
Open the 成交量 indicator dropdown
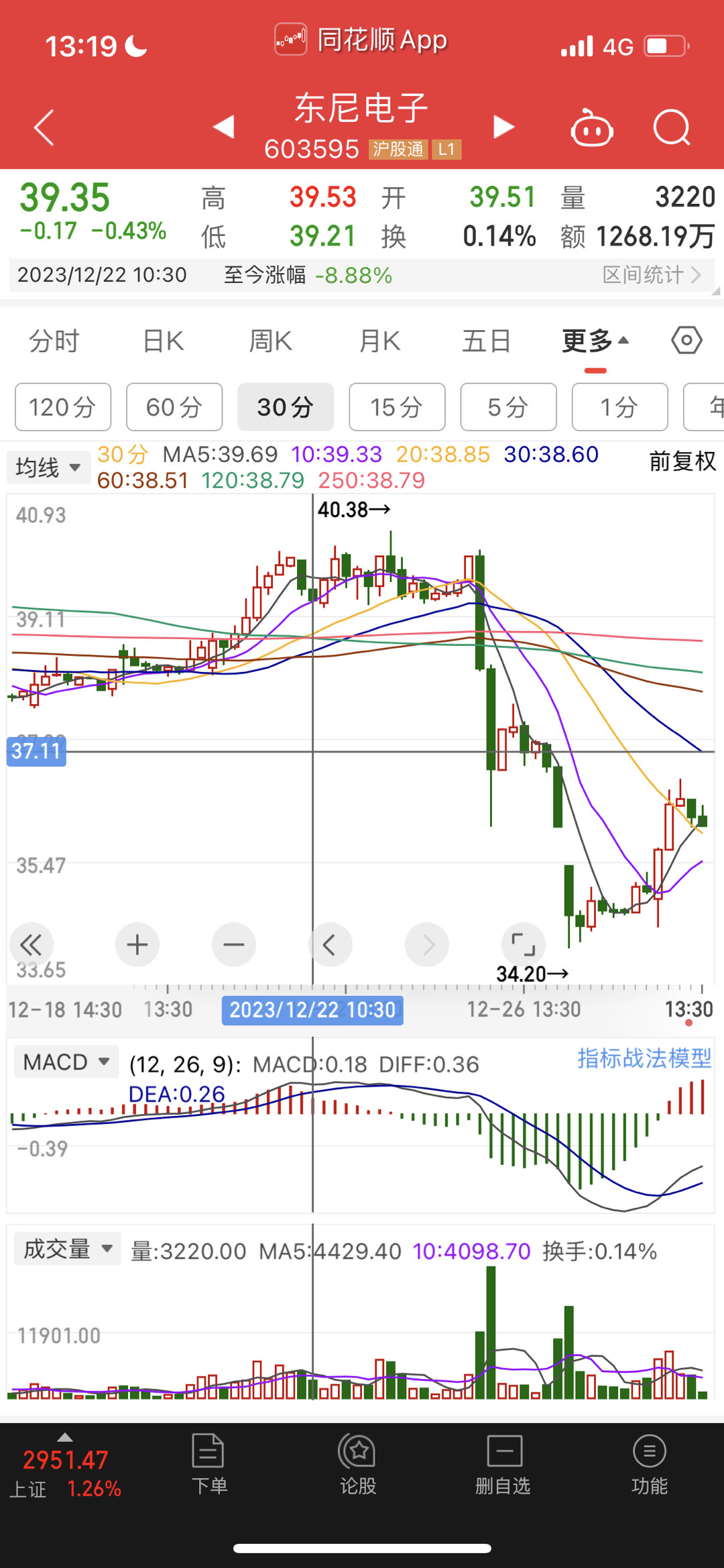coord(68,1249)
